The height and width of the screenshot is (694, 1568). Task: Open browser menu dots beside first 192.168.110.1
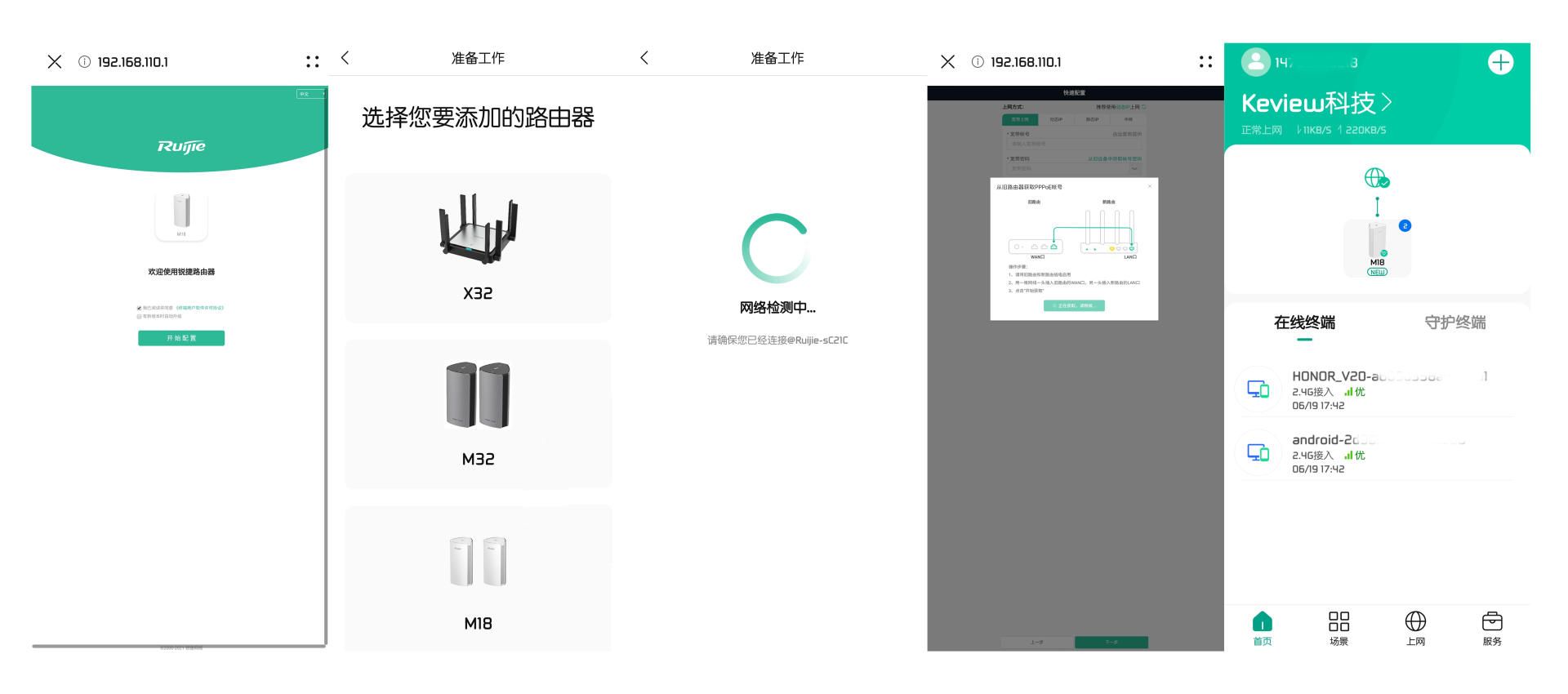point(312,62)
